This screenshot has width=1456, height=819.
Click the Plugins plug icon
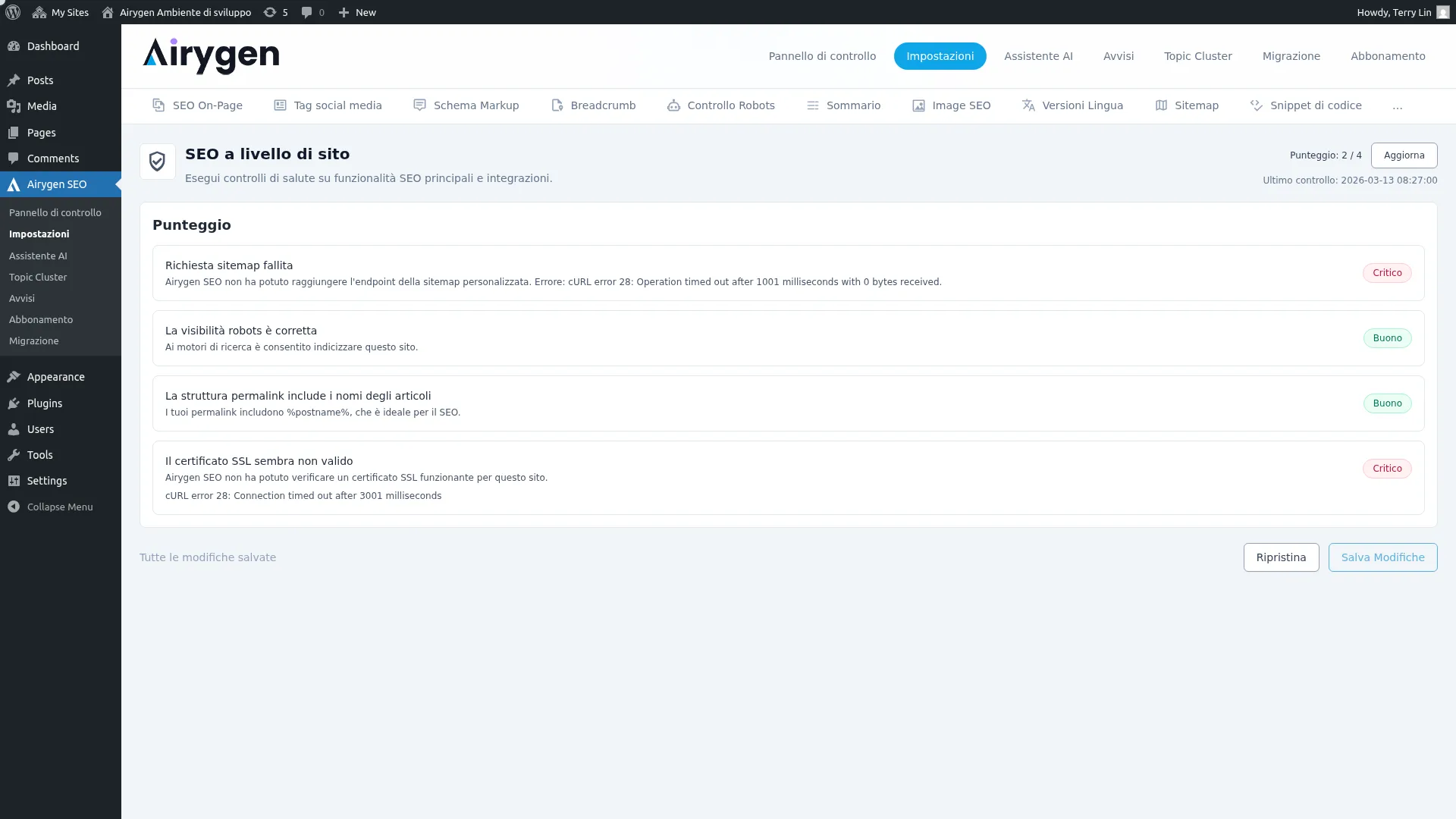[14, 403]
